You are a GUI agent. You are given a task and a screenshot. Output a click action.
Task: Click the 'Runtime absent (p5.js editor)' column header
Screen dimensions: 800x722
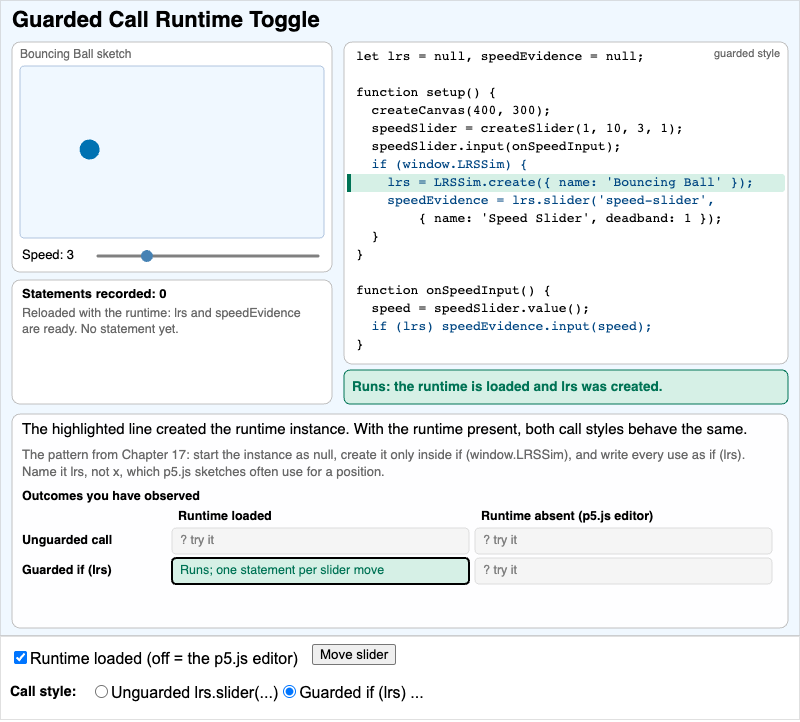[567, 516]
